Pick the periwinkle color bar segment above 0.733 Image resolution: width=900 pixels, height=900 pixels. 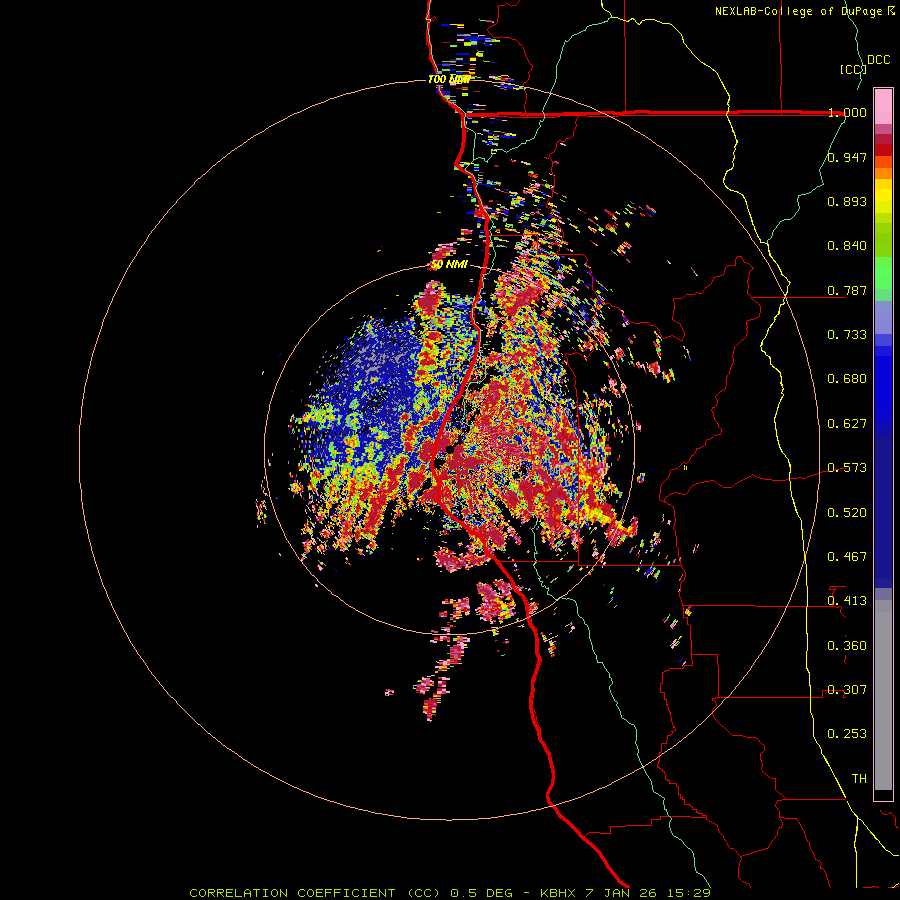coord(883,317)
